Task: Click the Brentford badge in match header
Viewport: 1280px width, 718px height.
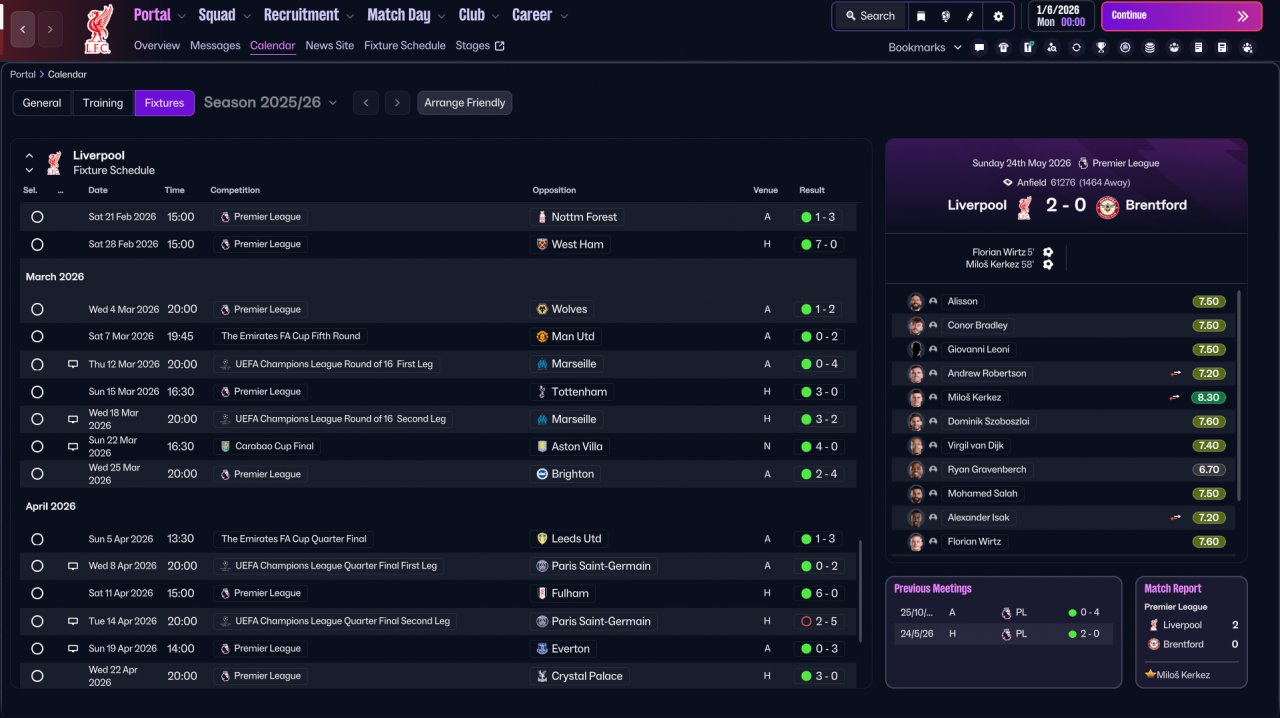Action: point(1107,207)
